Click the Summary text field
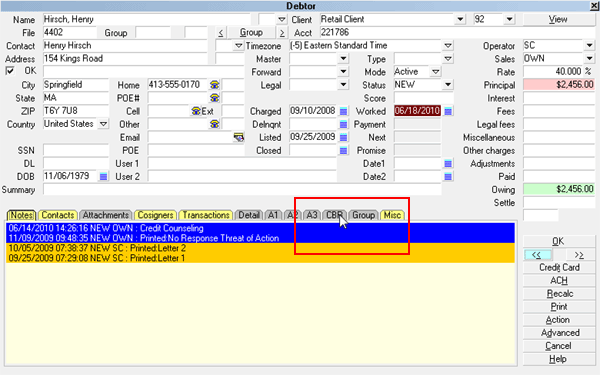600x375 pixels. pos(242,189)
